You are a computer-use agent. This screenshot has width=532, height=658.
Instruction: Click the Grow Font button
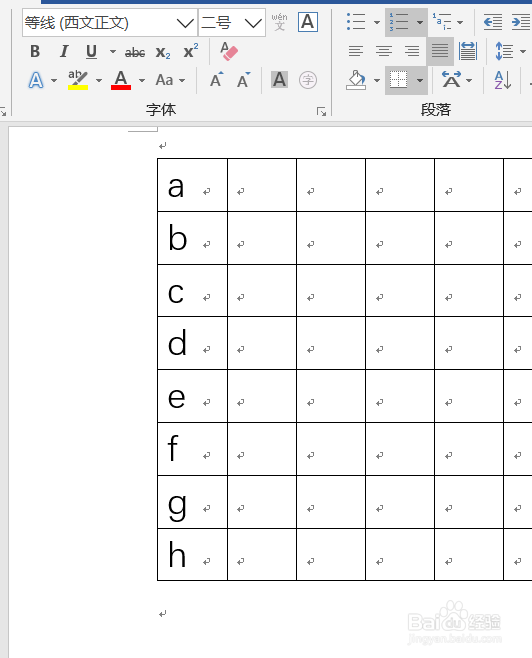coord(216,80)
